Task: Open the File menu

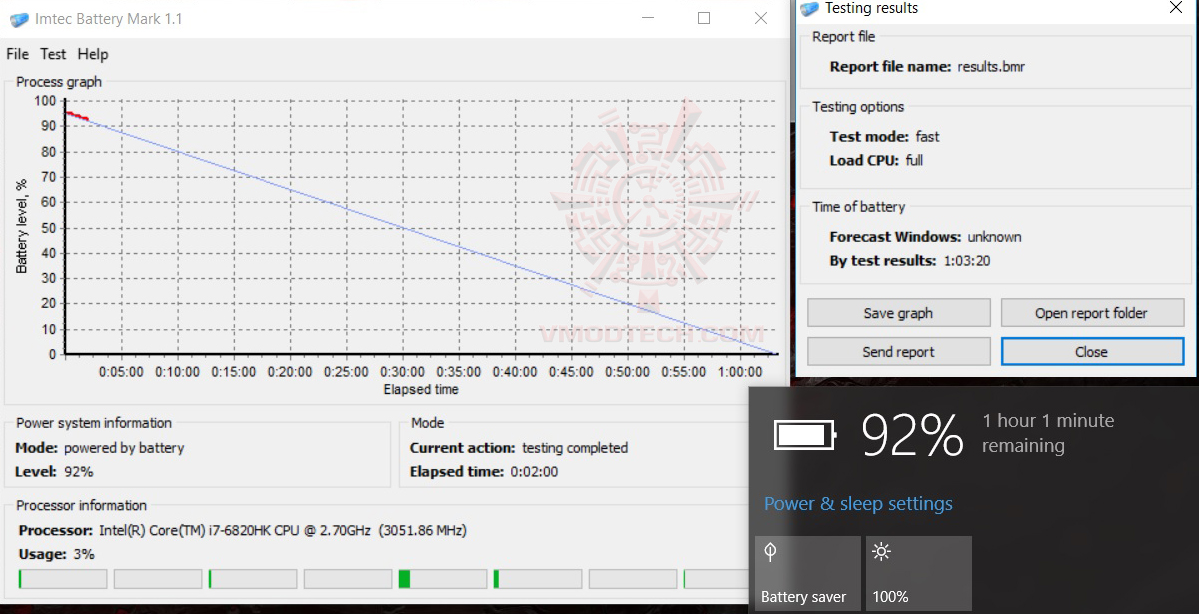Action: 16,54
